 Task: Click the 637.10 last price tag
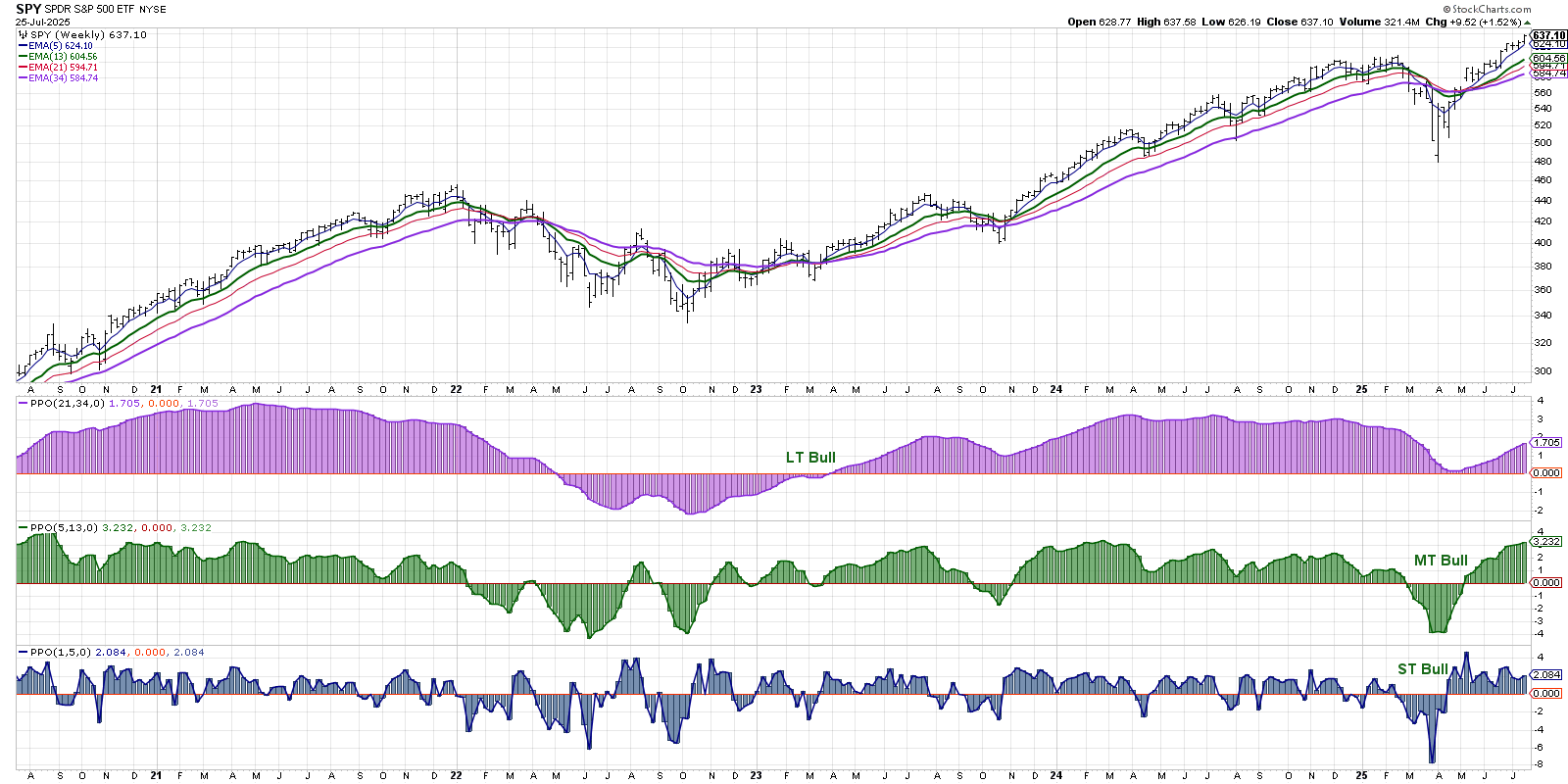[1548, 35]
